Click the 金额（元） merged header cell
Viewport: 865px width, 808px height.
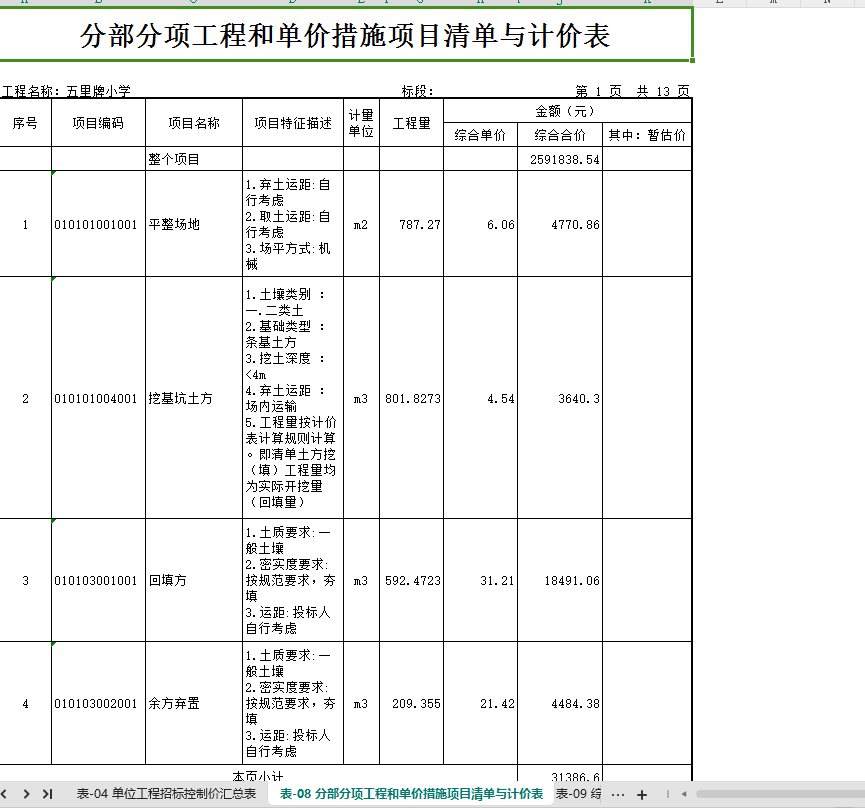[567, 111]
